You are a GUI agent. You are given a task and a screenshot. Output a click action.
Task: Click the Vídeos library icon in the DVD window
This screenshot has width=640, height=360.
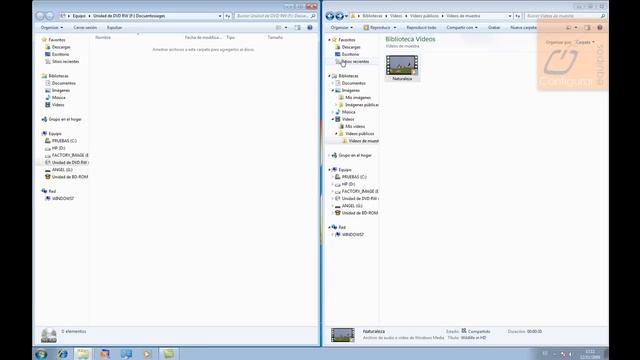pyautogui.click(x=48, y=105)
